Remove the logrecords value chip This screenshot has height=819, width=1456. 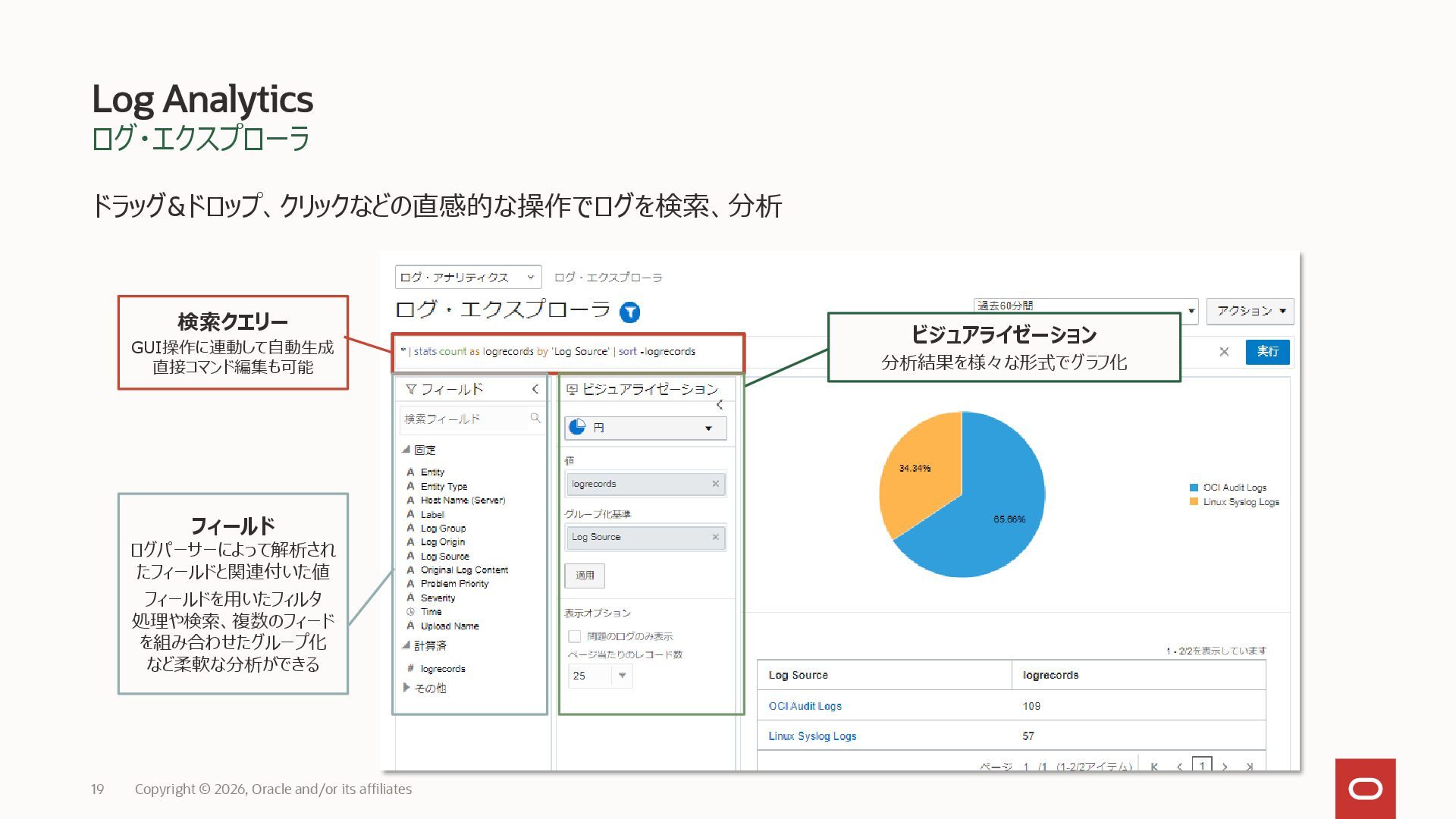click(x=715, y=484)
